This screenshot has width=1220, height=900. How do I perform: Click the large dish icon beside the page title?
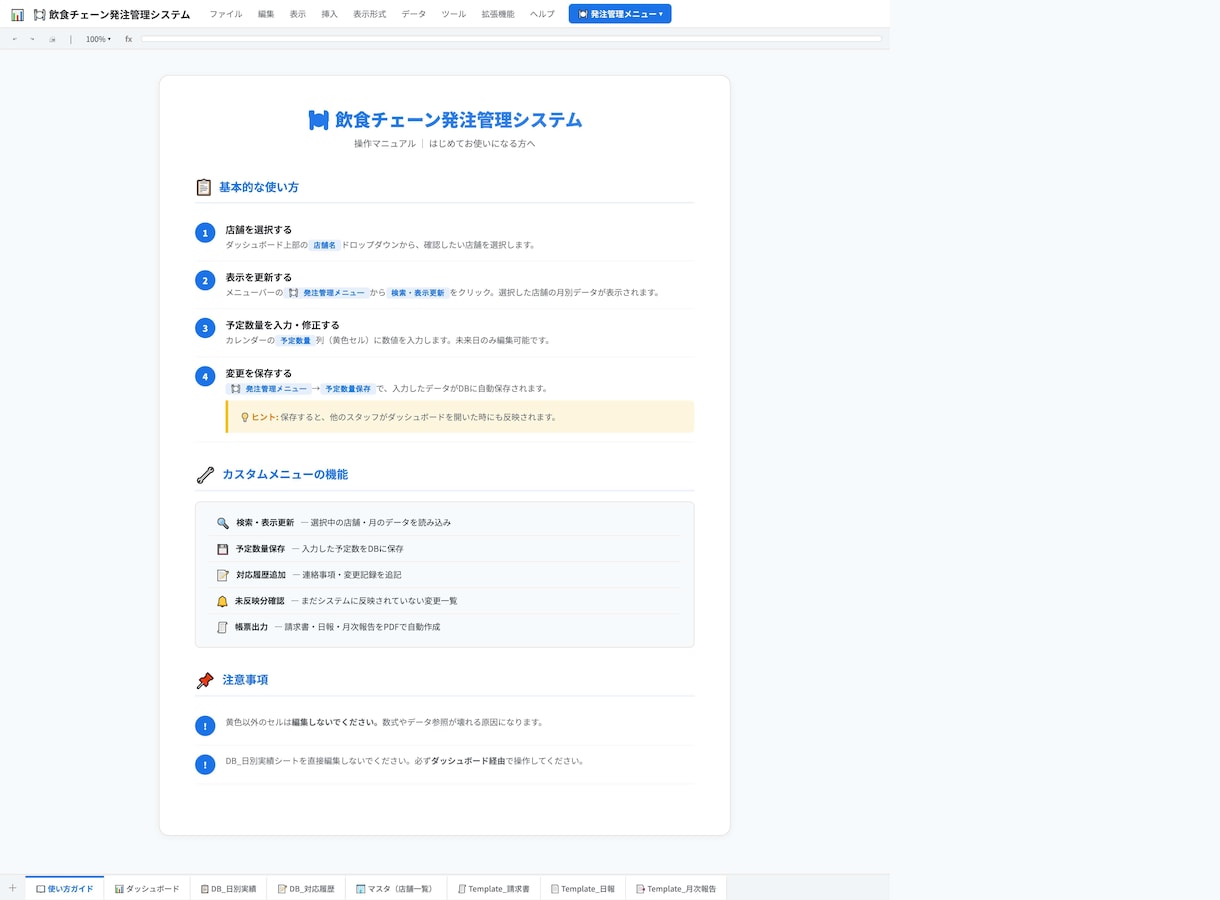[319, 120]
